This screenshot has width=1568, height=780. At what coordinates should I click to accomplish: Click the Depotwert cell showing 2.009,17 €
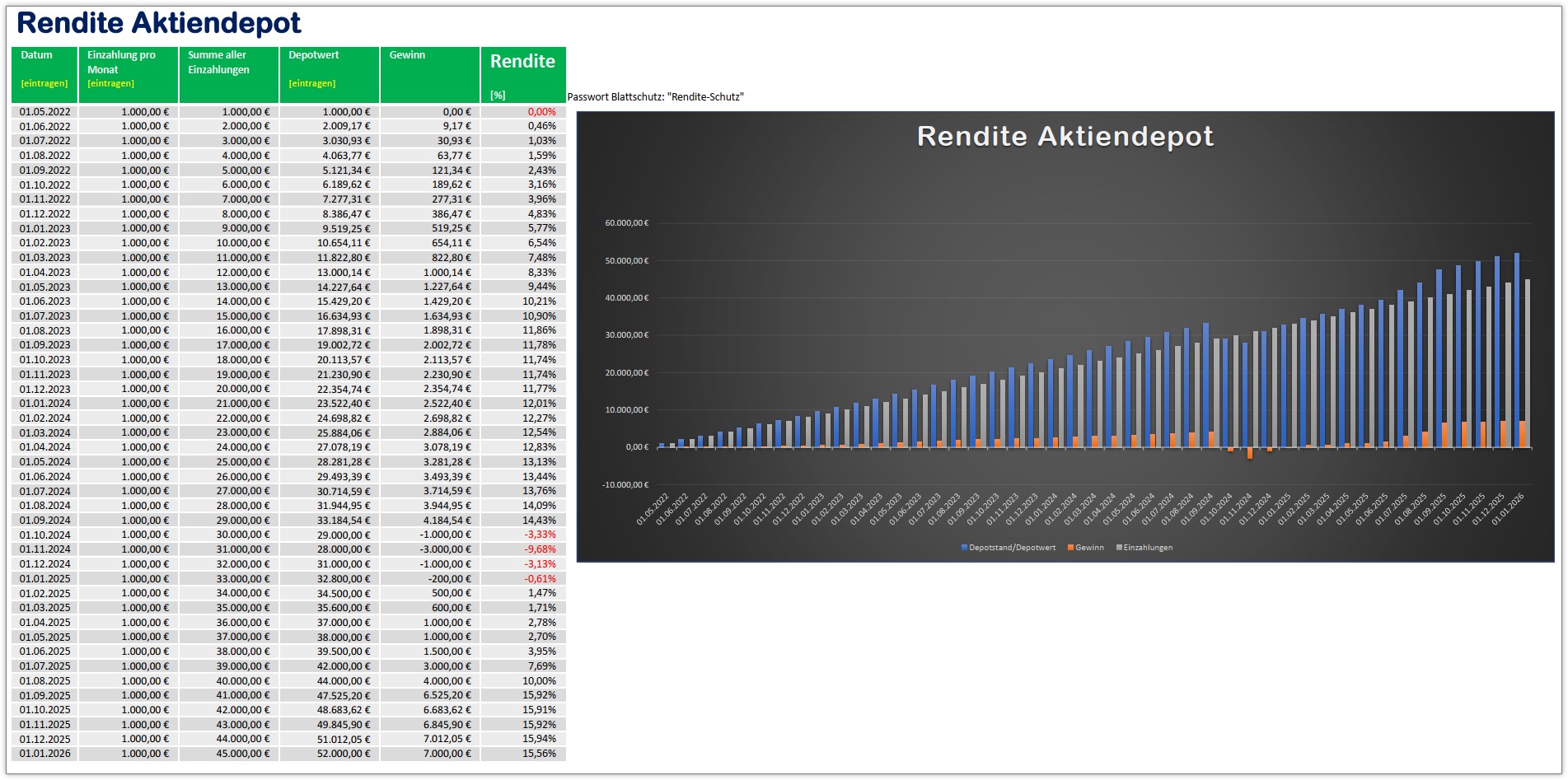coord(330,127)
